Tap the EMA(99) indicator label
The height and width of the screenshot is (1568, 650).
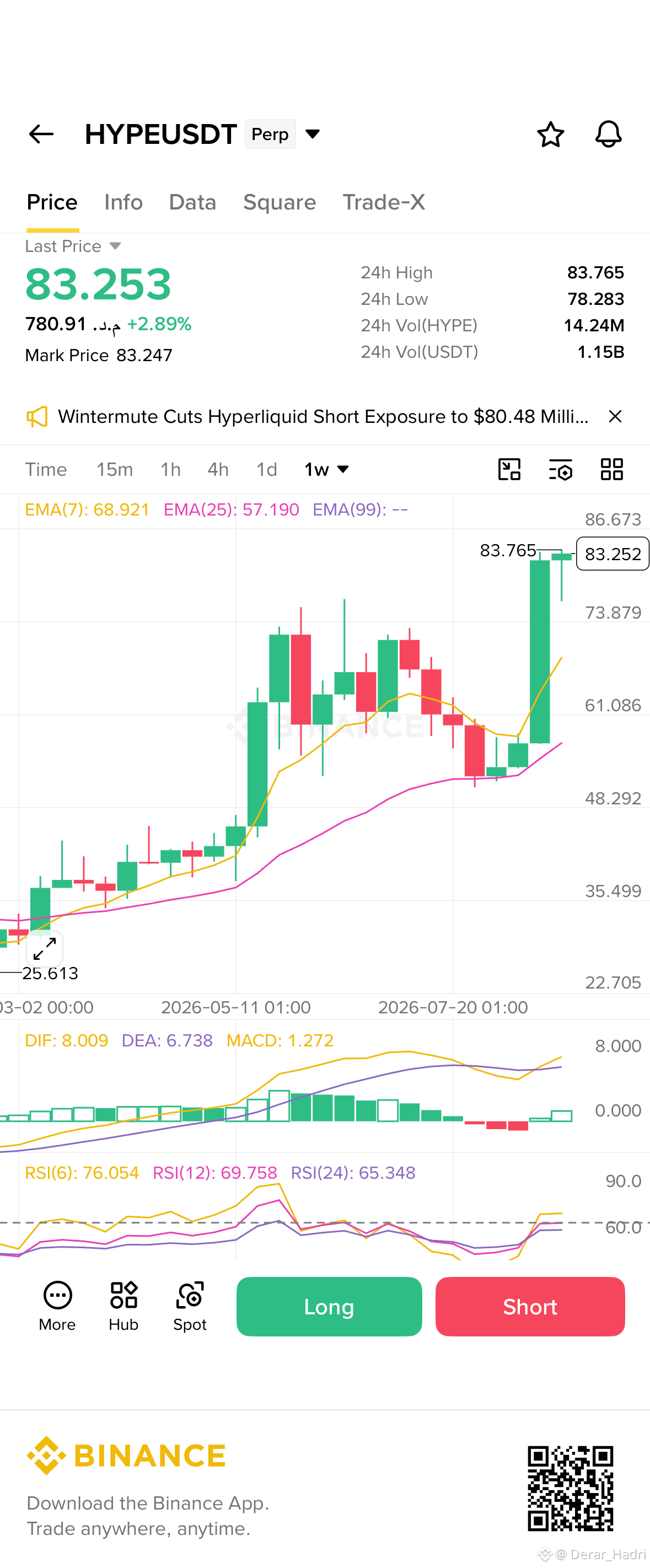(x=361, y=509)
